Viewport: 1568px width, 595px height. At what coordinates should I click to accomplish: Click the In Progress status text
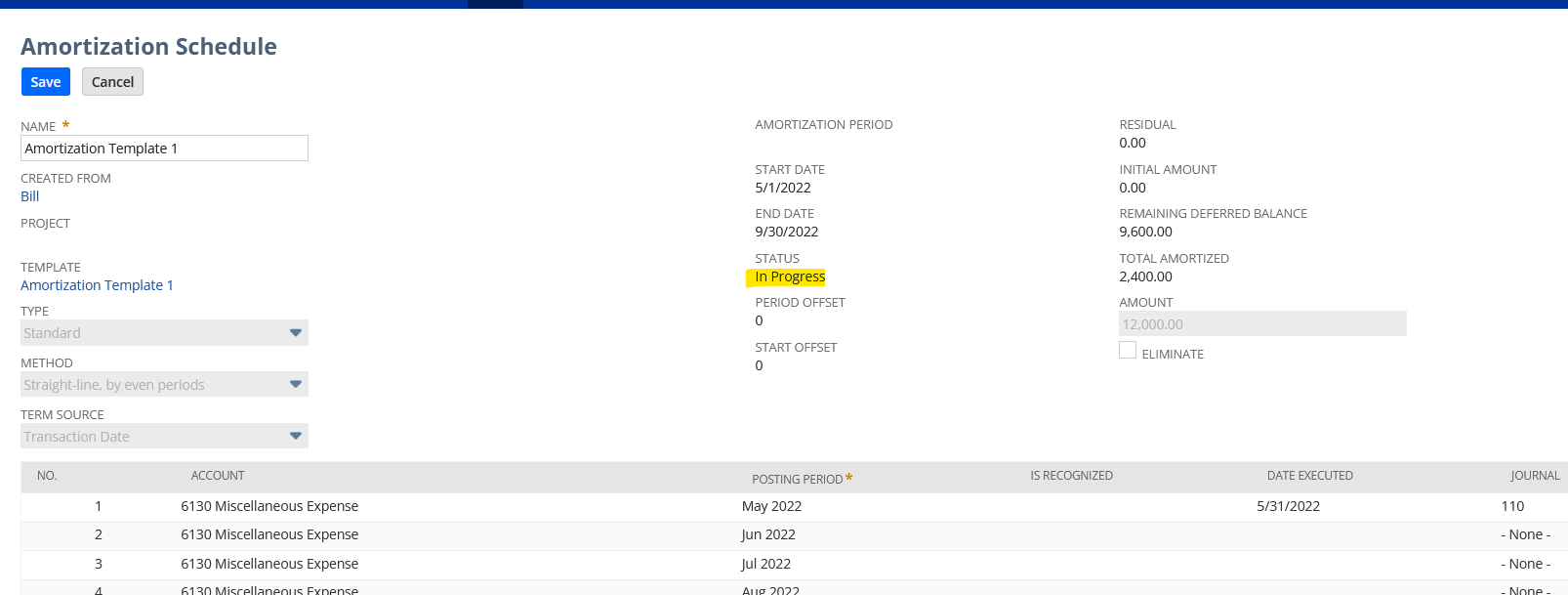tap(790, 276)
